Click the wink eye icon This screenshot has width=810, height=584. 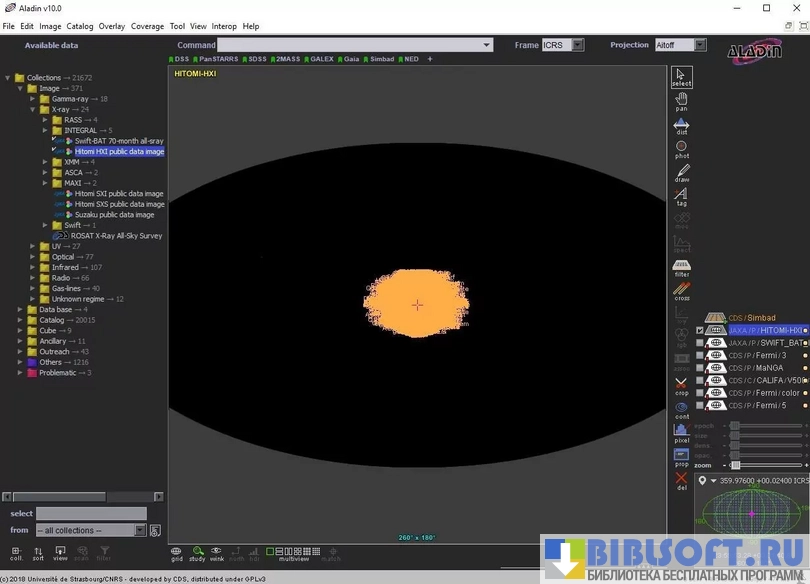[x=216, y=552]
